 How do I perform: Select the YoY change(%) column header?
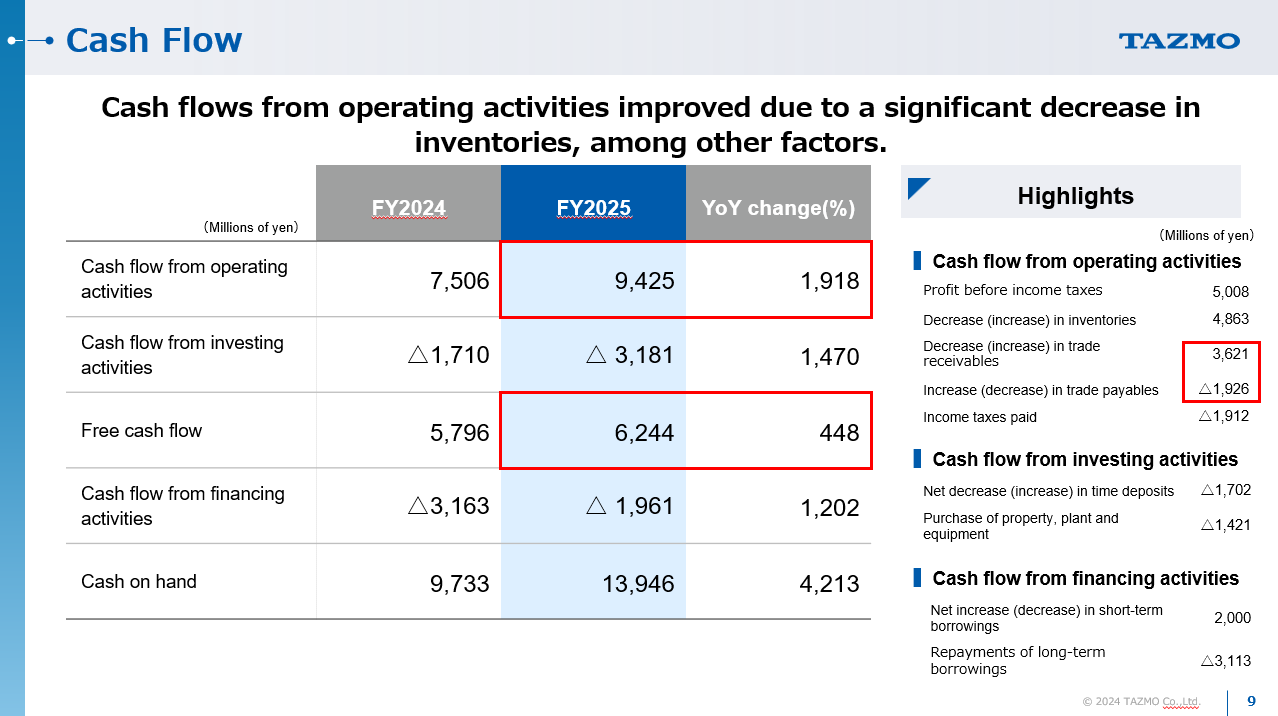tap(778, 208)
